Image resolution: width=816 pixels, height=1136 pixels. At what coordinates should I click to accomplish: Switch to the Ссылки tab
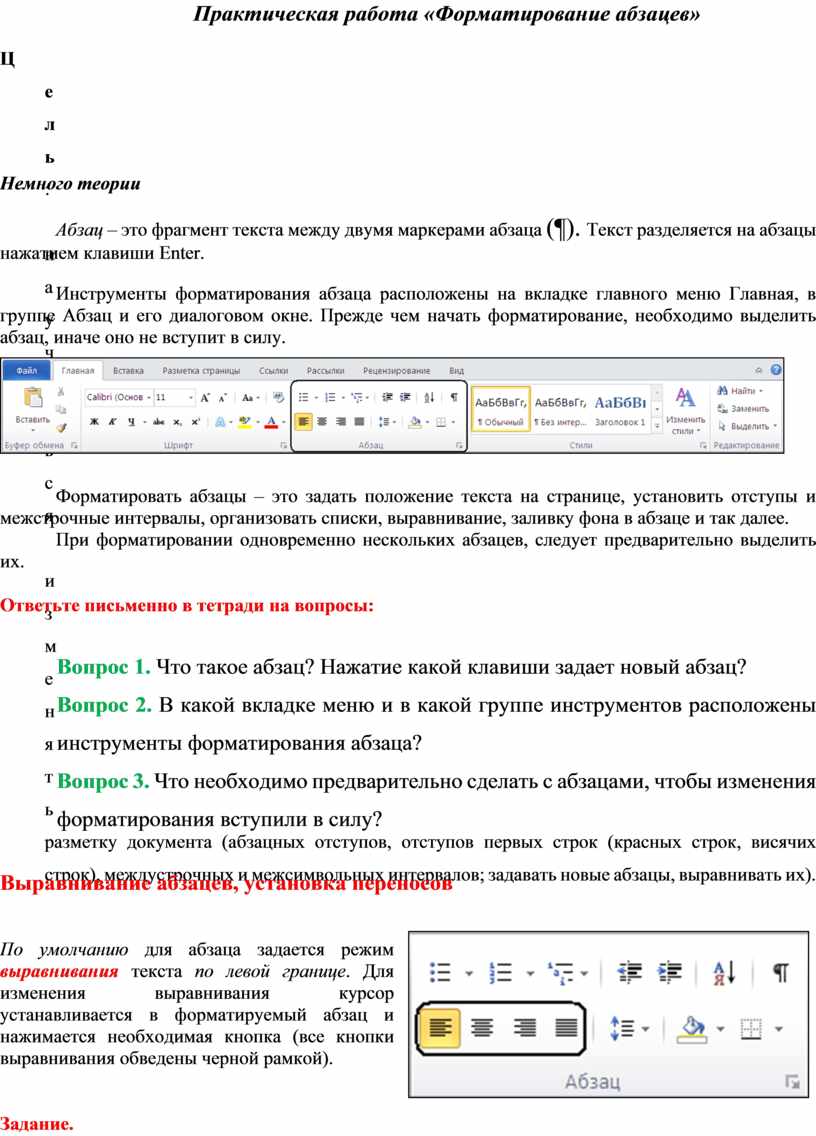click(x=273, y=370)
